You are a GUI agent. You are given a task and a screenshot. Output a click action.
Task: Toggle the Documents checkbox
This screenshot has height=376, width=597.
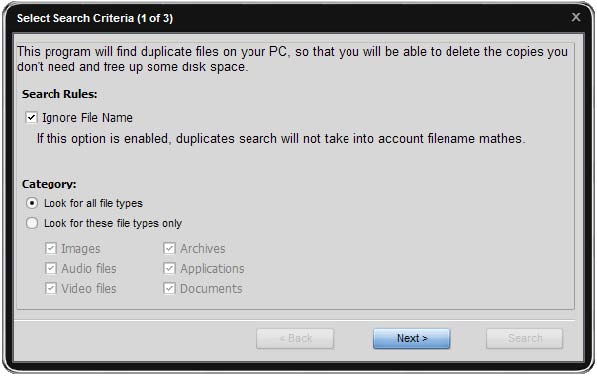coord(169,288)
